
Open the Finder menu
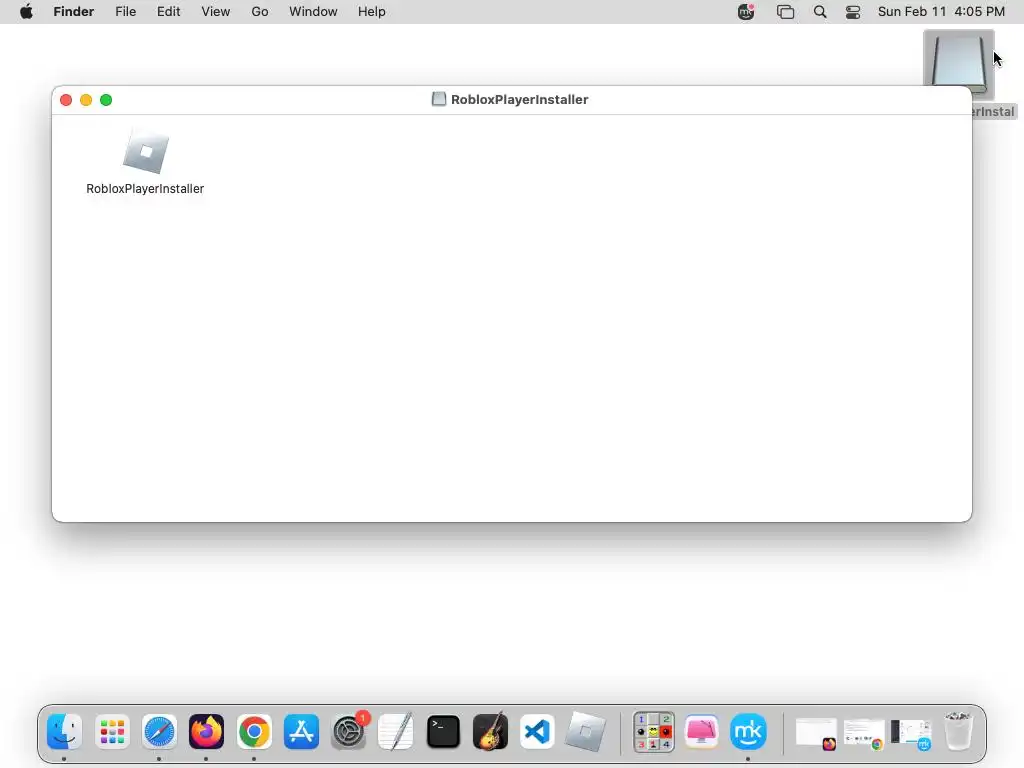pos(74,12)
